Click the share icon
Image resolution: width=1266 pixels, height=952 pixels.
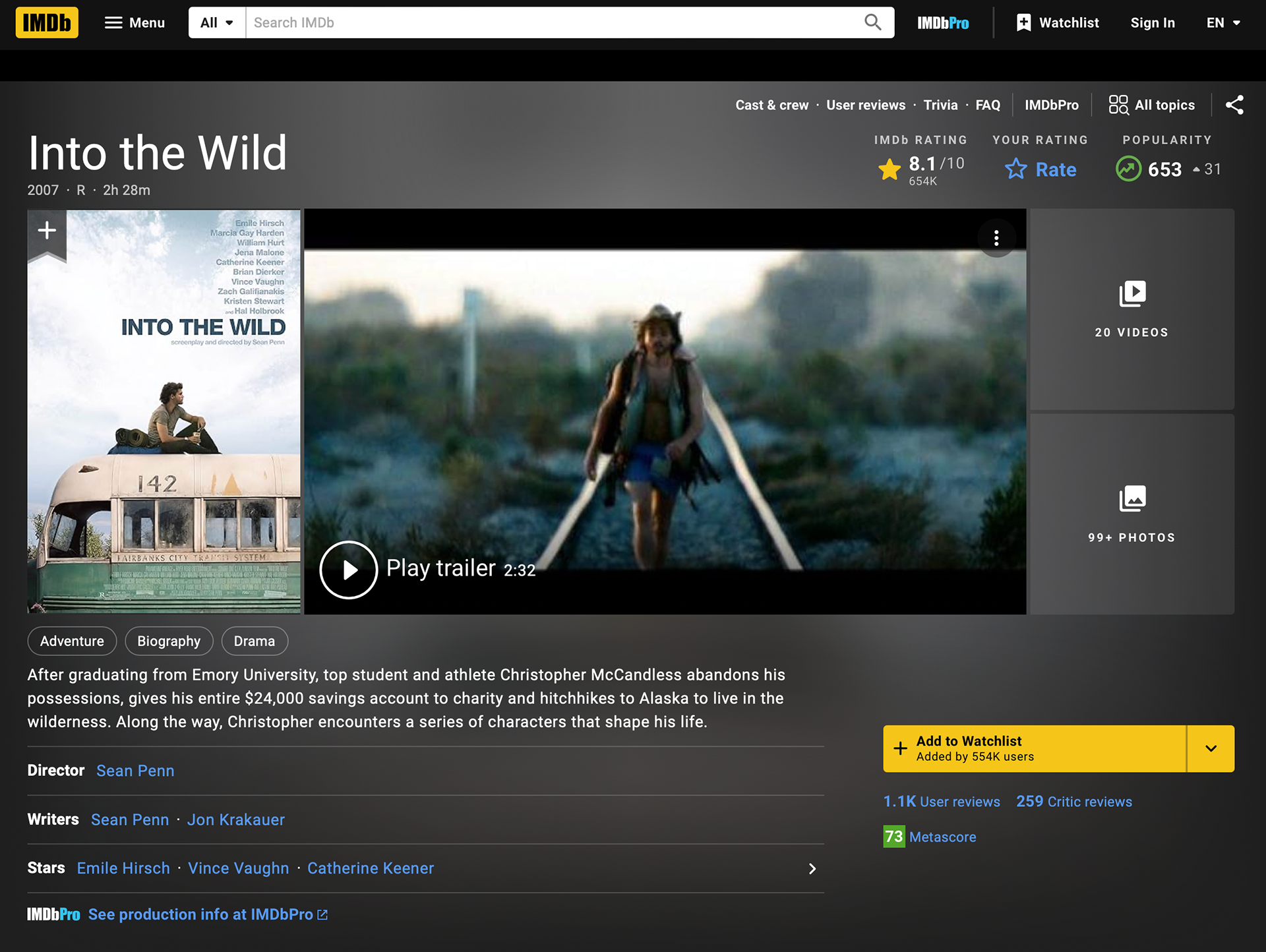click(x=1234, y=105)
